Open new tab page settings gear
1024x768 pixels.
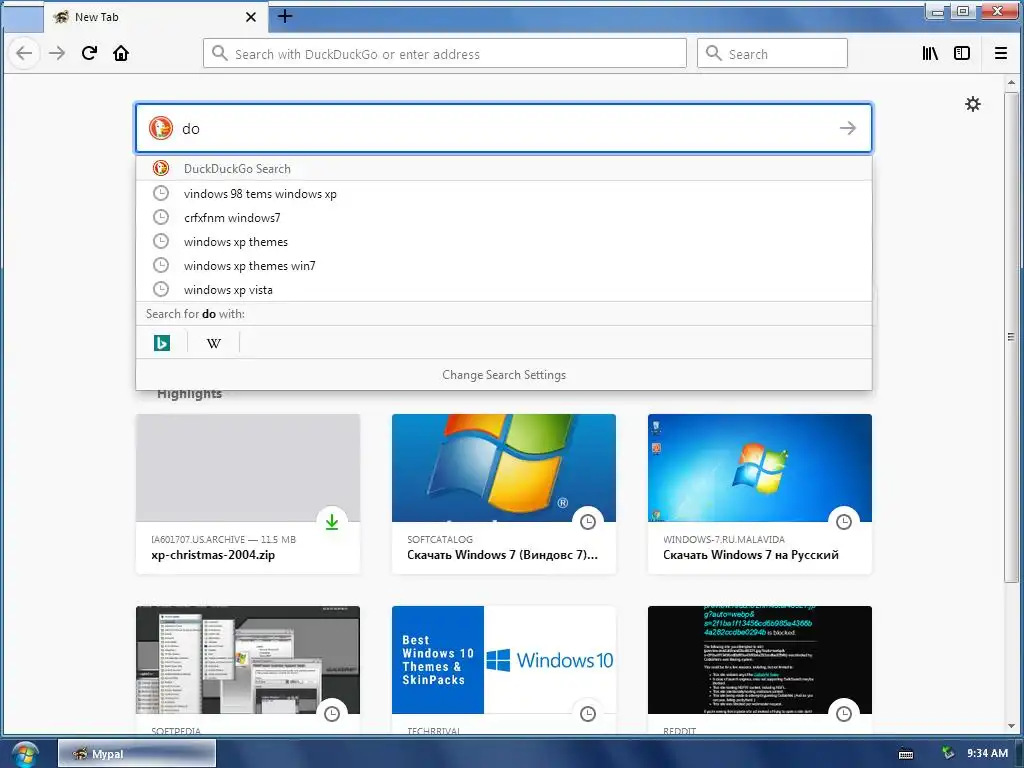tap(972, 104)
